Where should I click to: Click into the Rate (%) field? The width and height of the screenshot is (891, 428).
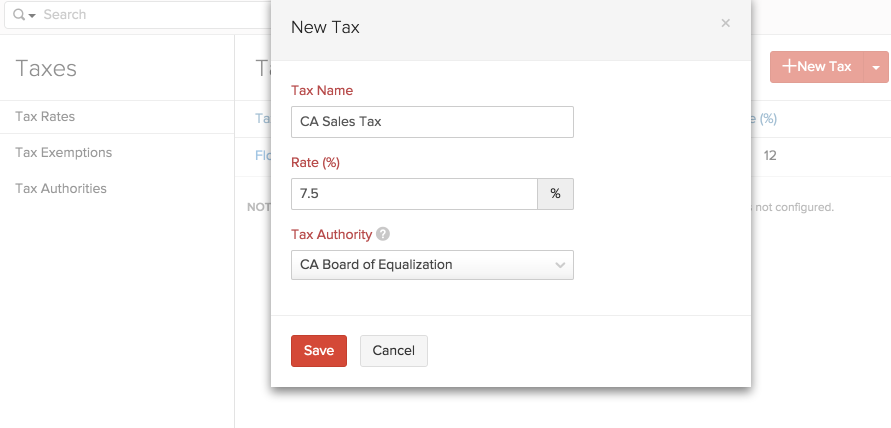pyautogui.click(x=414, y=194)
